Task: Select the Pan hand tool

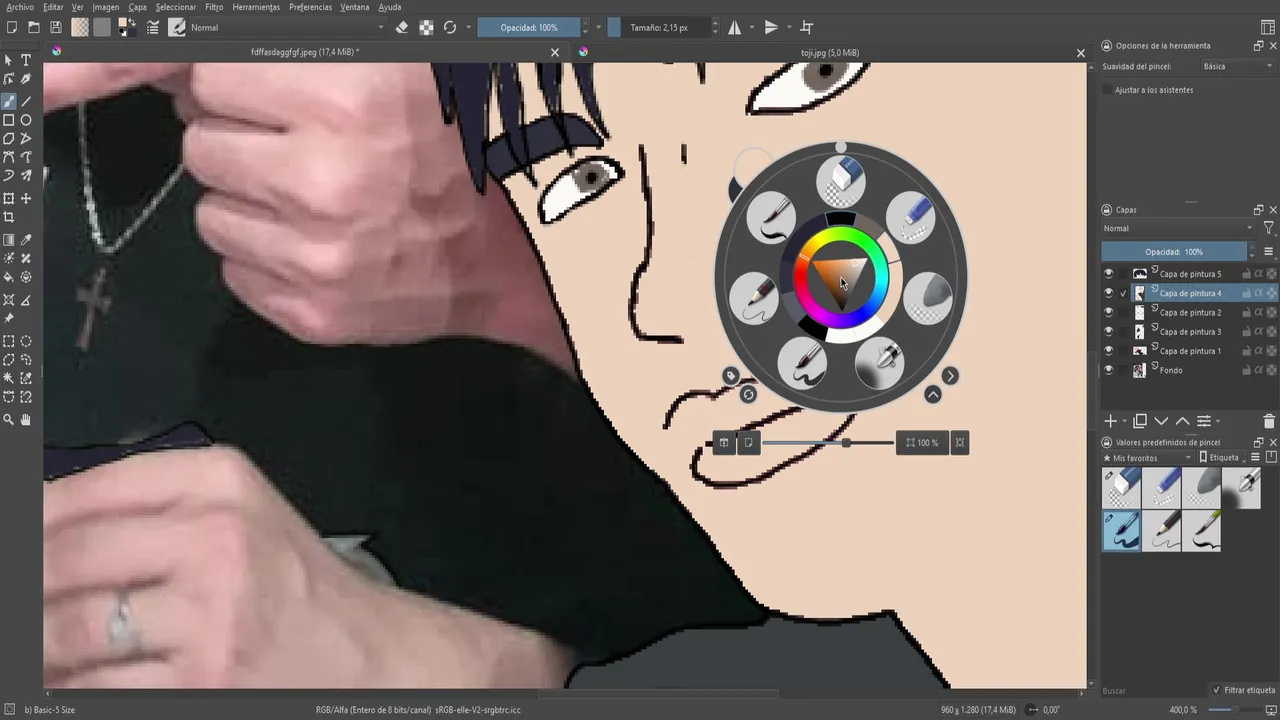Action: 26,420
